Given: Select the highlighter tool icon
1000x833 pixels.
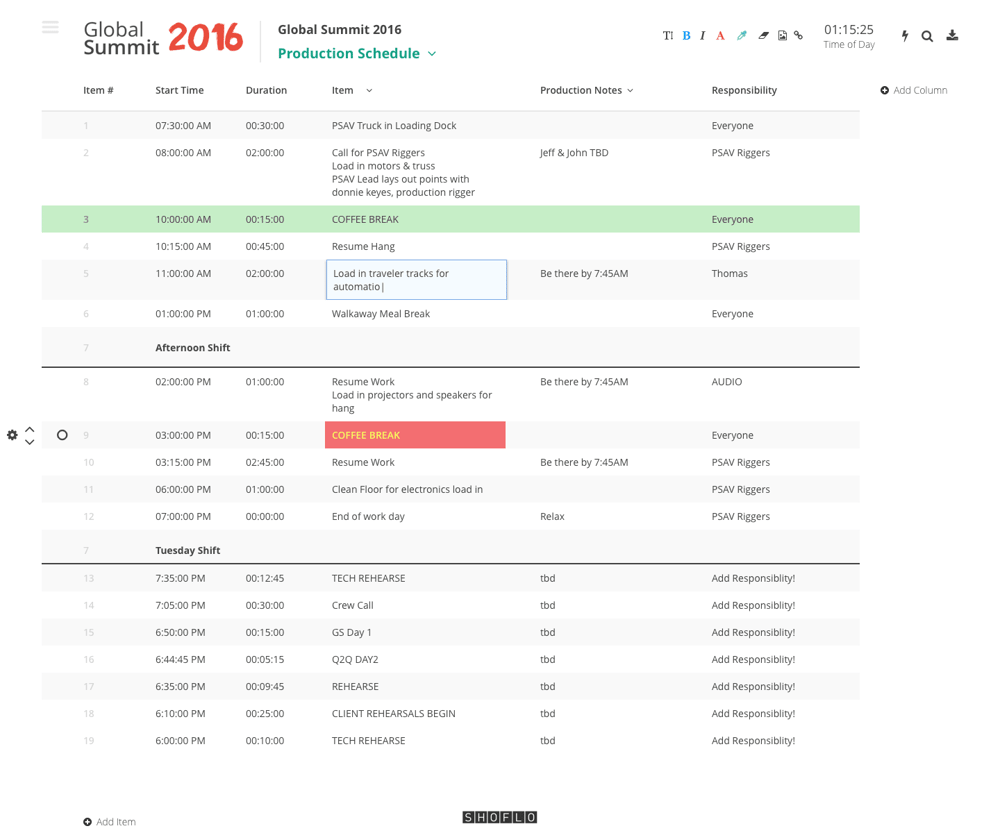Looking at the screenshot, I should click(x=741, y=34).
